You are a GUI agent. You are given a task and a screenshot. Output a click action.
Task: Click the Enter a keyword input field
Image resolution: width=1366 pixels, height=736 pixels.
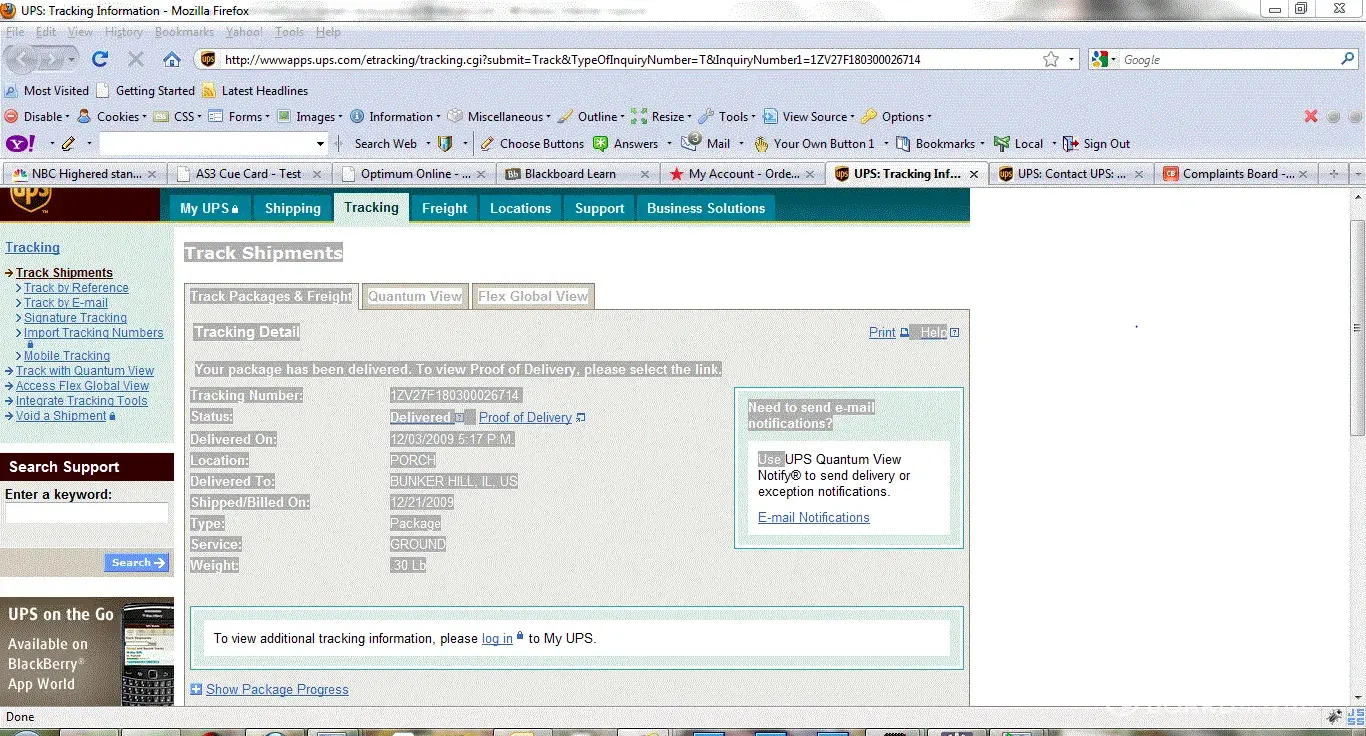(87, 513)
